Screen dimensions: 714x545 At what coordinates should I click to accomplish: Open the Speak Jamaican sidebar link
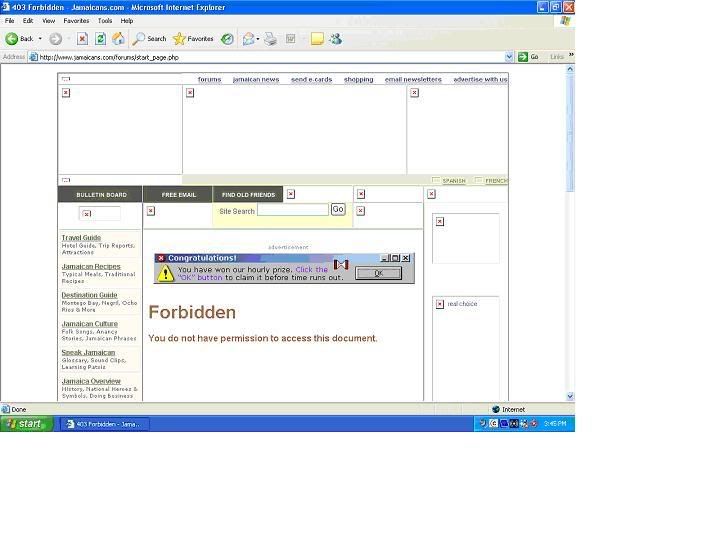pyautogui.click(x=88, y=352)
